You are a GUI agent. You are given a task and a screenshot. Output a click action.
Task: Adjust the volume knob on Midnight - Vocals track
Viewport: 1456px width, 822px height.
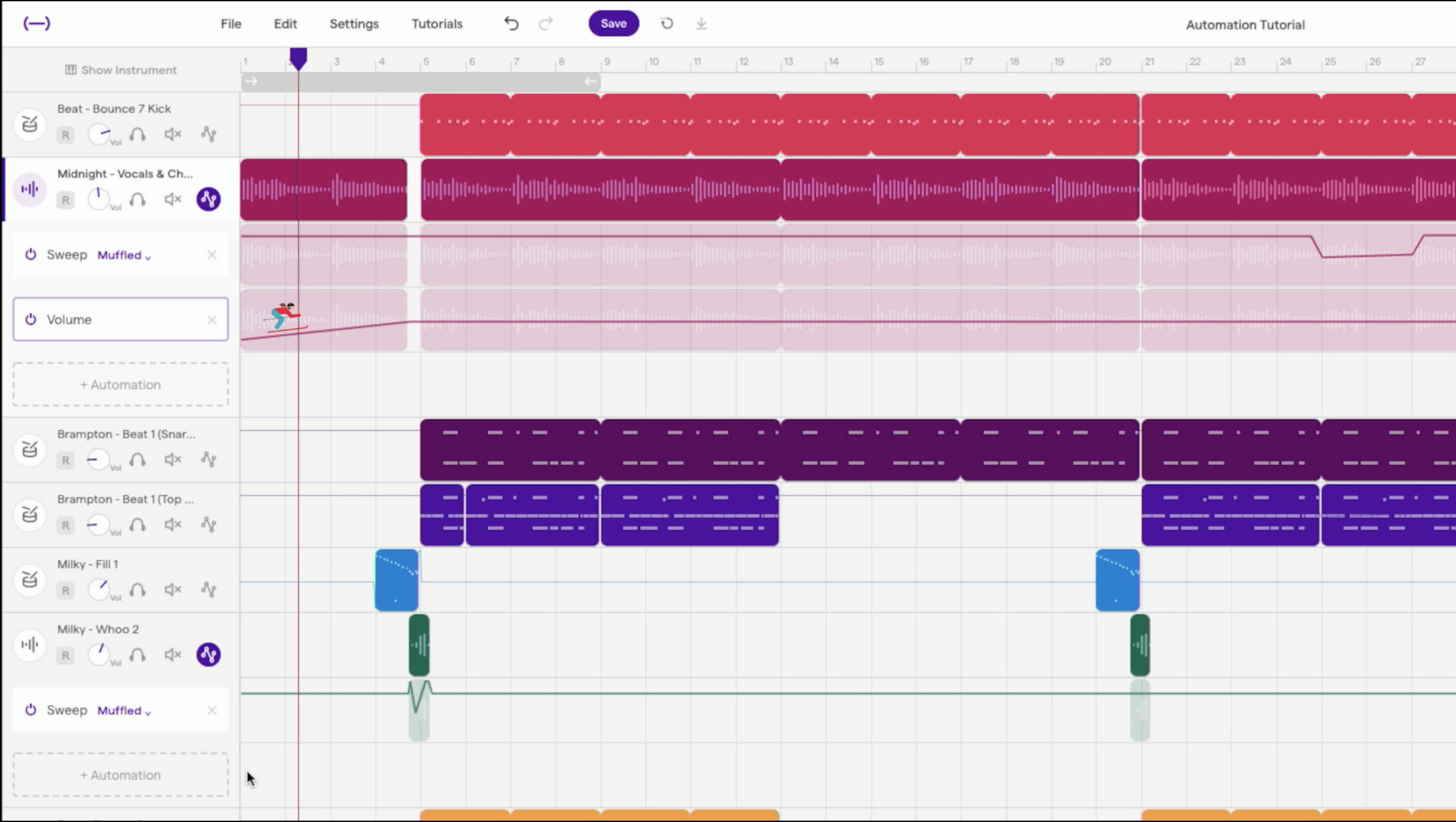pos(100,199)
